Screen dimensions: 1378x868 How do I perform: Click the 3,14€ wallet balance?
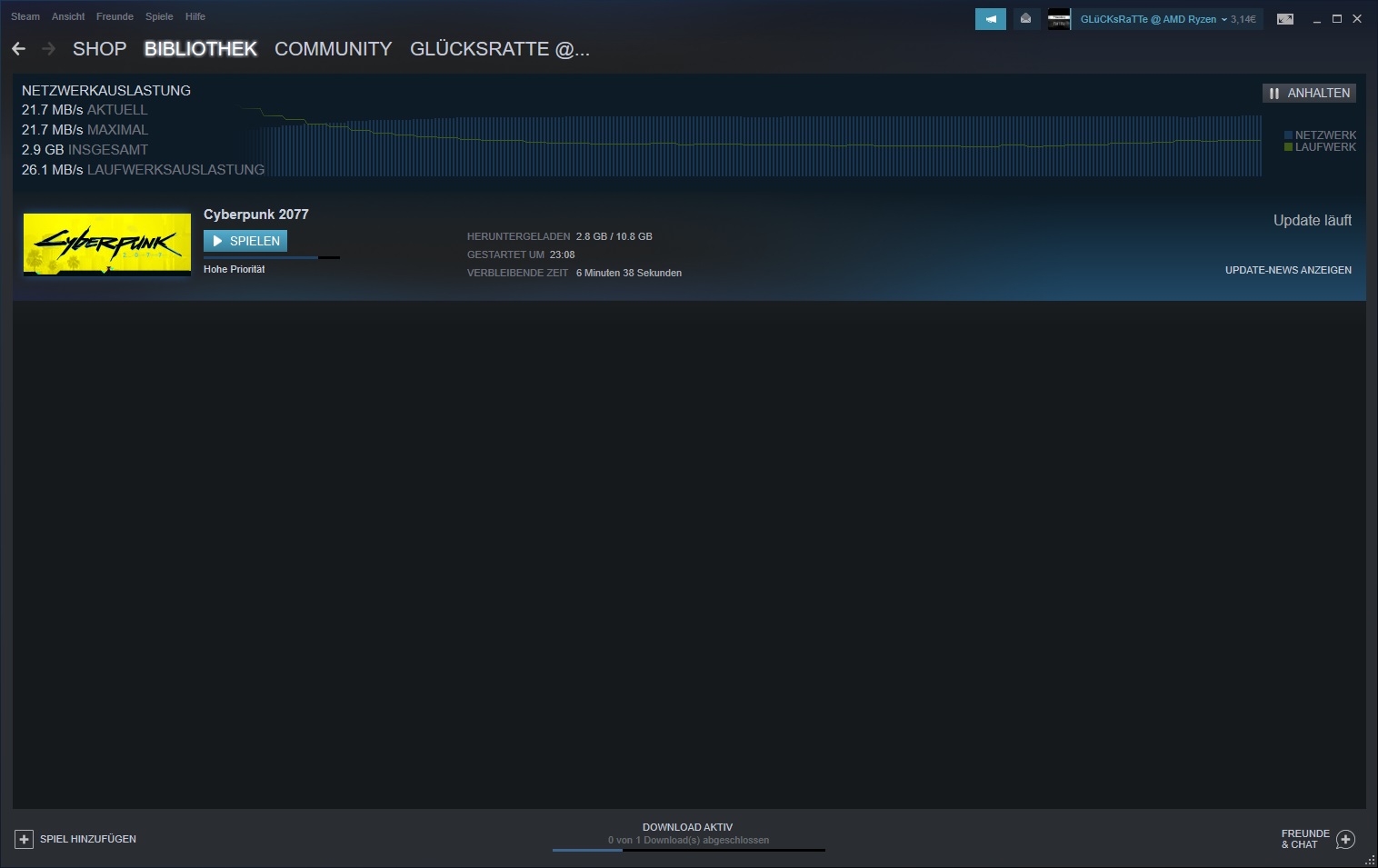pos(1243,19)
